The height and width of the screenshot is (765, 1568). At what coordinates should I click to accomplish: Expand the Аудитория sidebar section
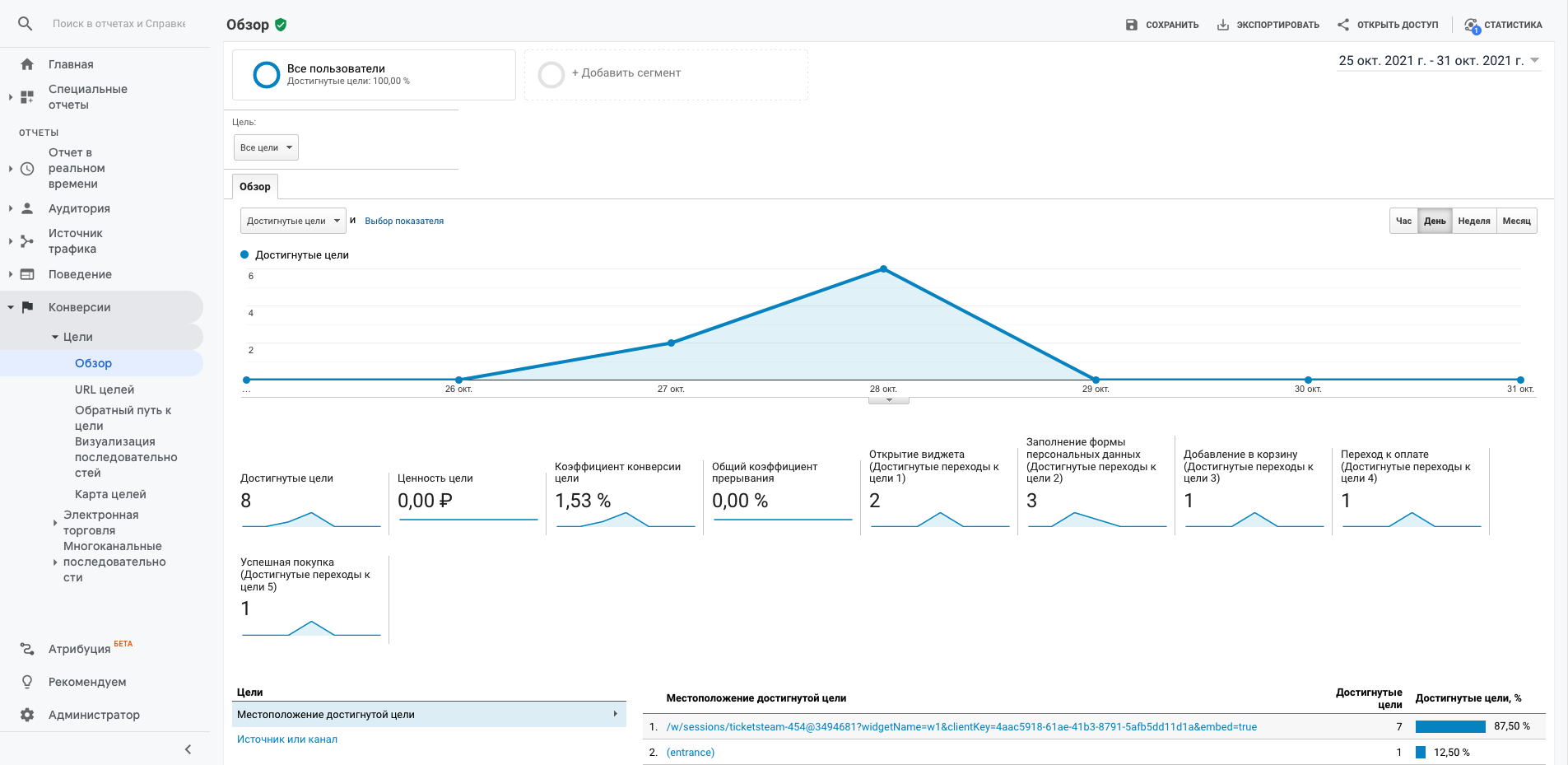(x=79, y=208)
